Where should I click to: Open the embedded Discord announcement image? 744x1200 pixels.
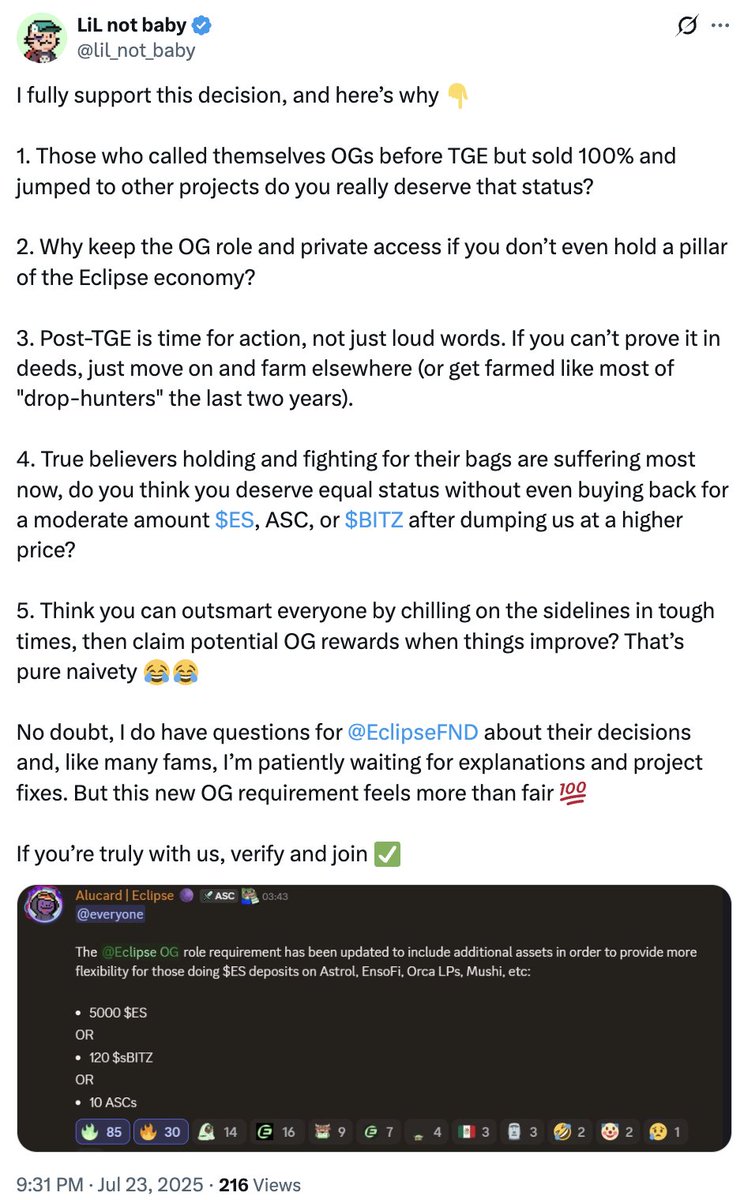(x=374, y=1018)
